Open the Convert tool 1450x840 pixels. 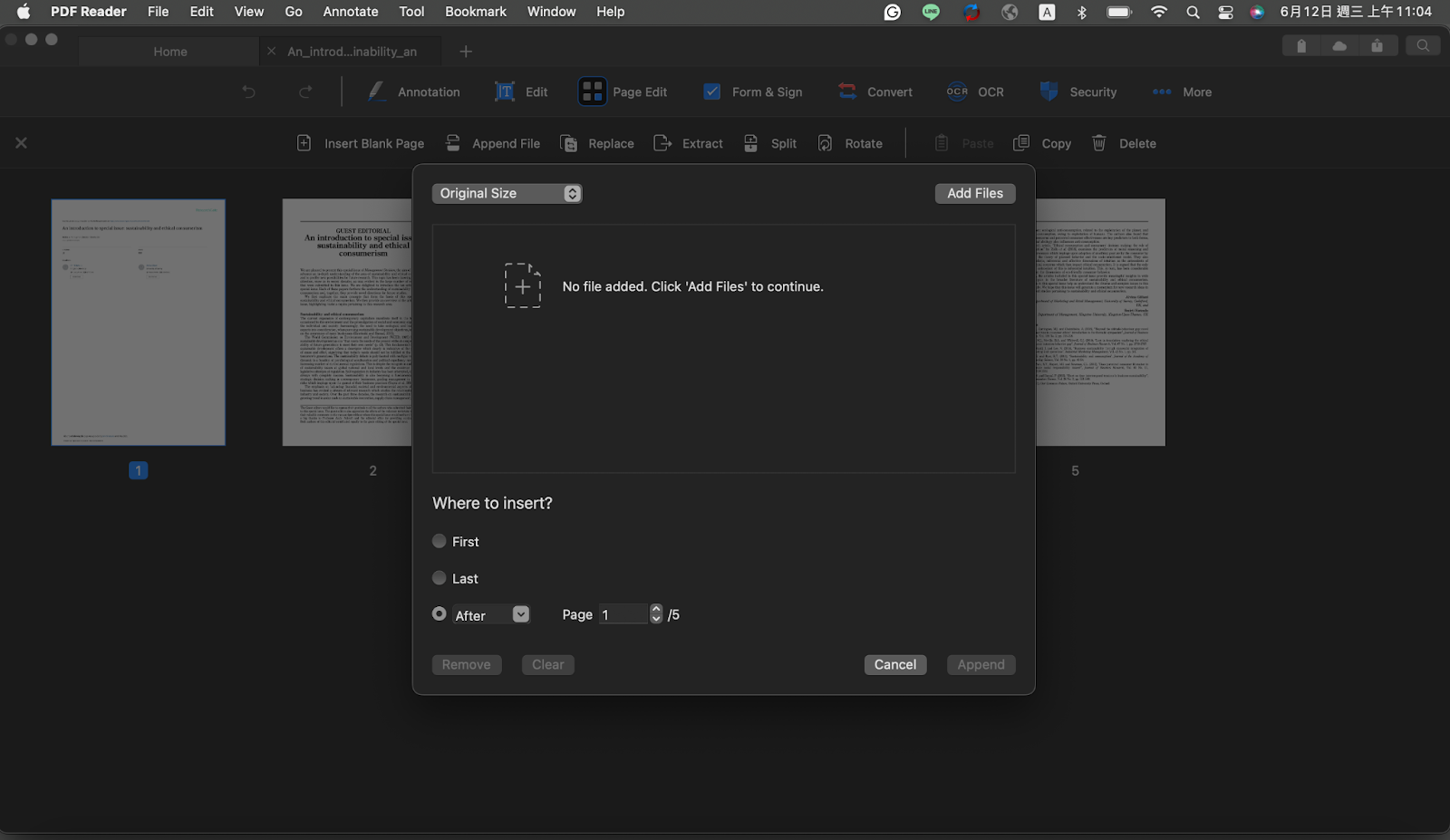pos(875,92)
